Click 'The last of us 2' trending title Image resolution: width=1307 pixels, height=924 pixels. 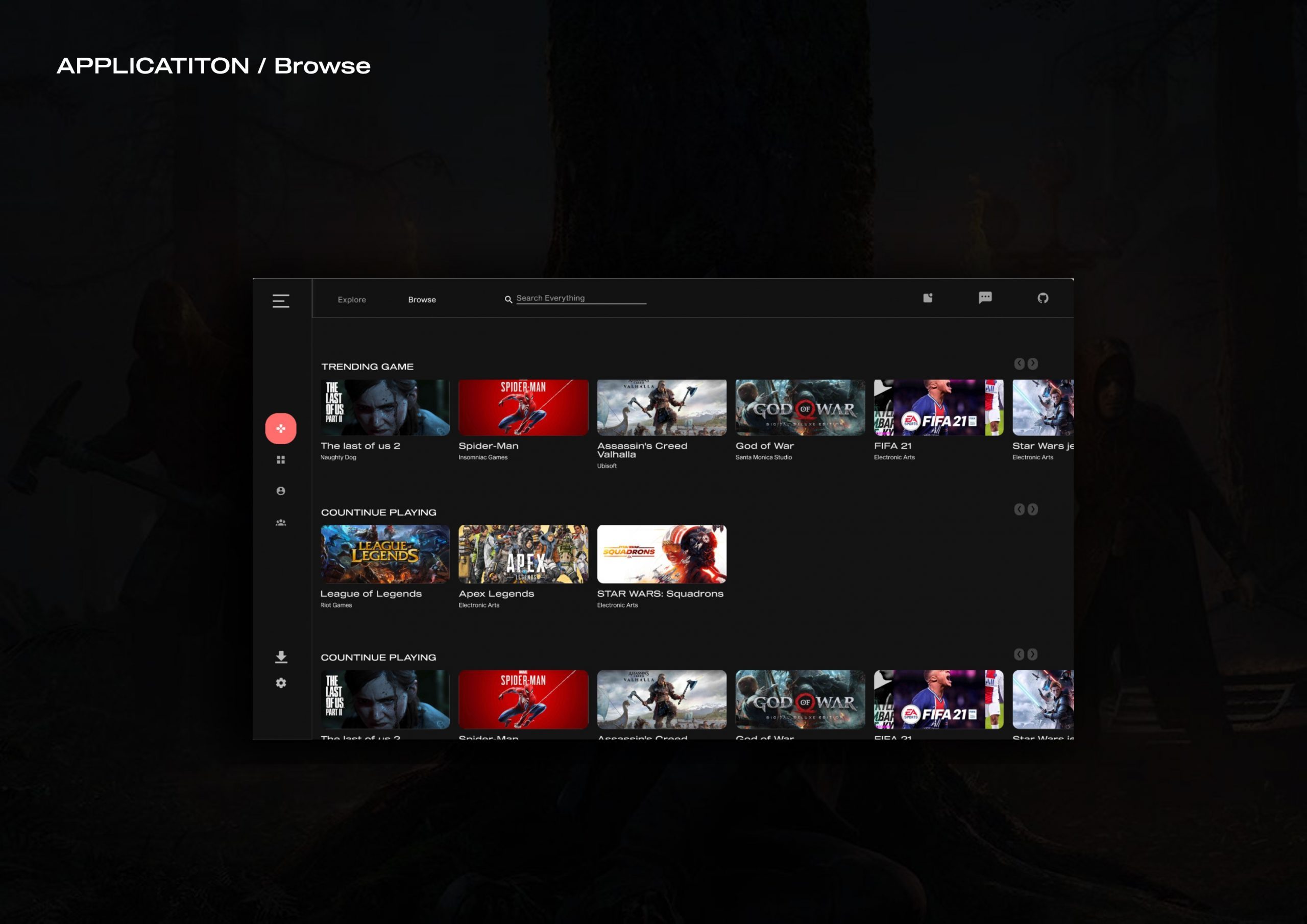coord(360,446)
